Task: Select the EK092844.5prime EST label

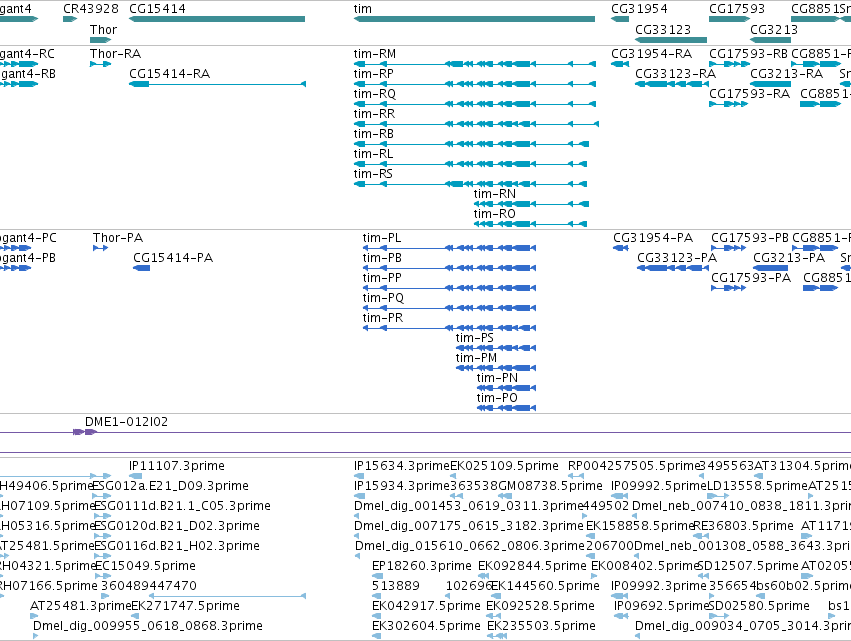Action: (x=532, y=566)
